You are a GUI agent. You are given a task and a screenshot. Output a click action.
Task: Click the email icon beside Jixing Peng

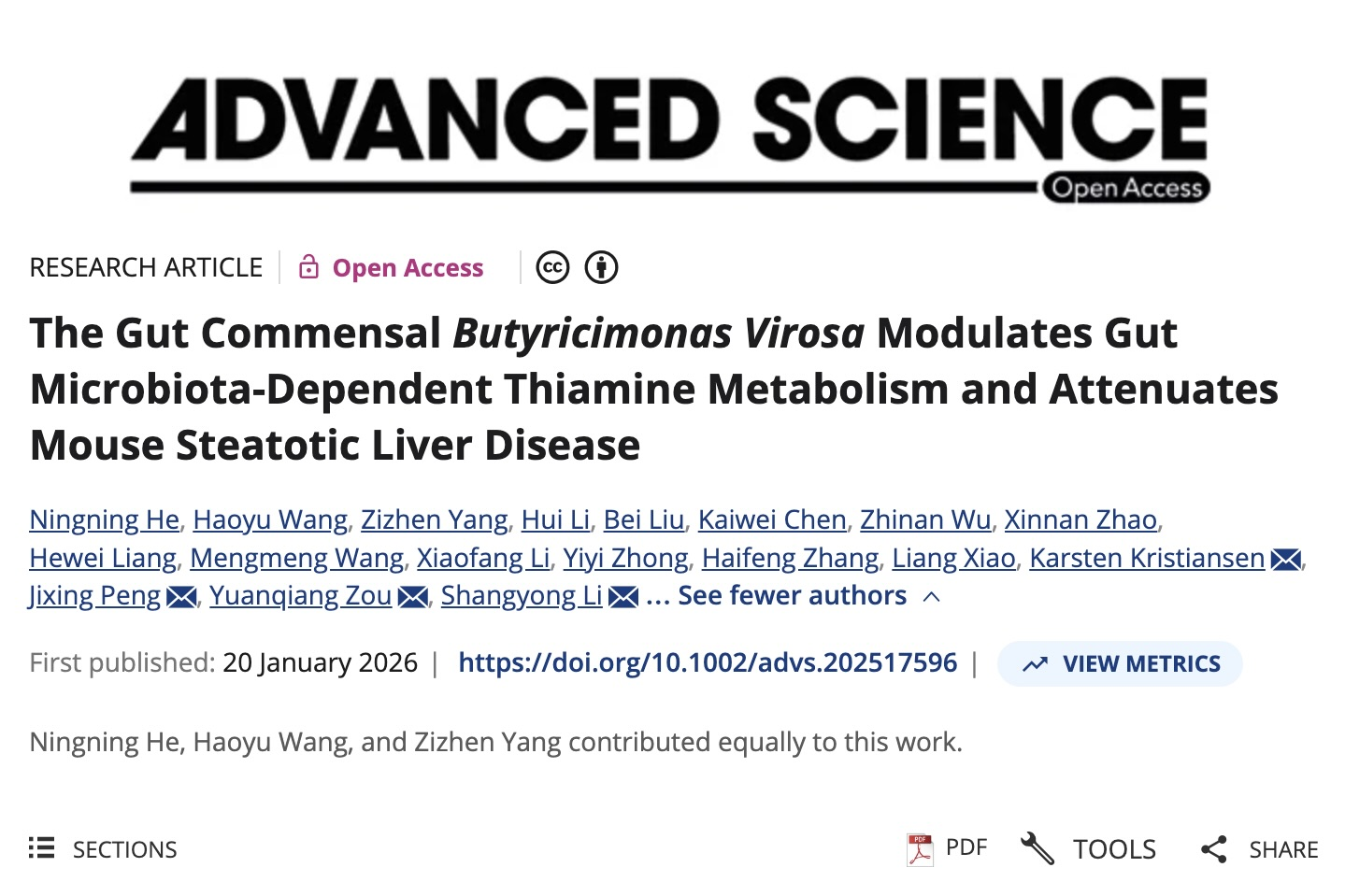181,596
